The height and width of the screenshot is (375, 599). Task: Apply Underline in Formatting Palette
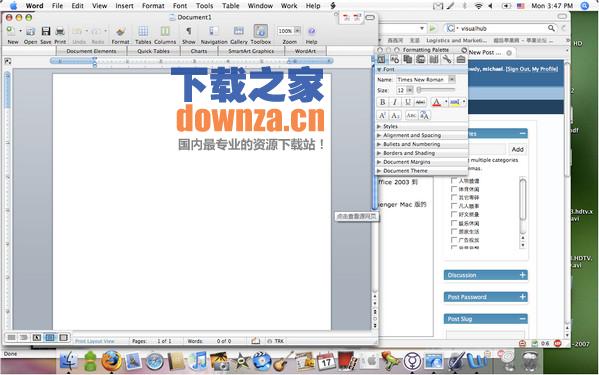408,102
